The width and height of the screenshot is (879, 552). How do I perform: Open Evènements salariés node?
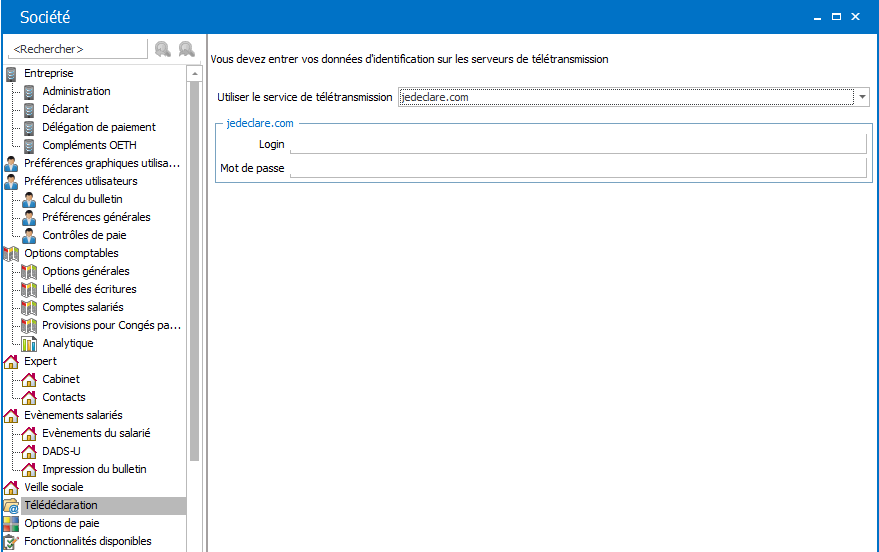tap(73, 415)
